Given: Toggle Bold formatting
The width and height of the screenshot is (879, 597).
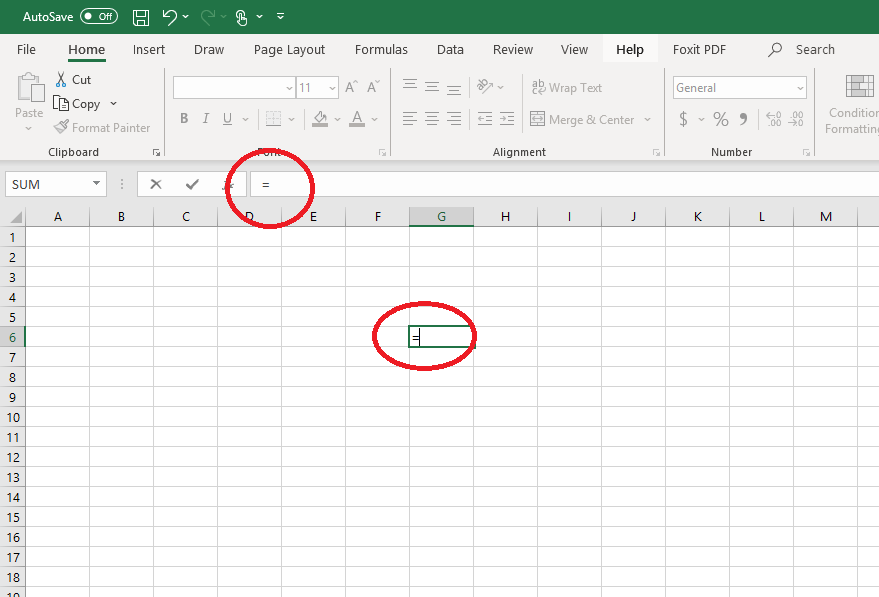Looking at the screenshot, I should [184, 119].
